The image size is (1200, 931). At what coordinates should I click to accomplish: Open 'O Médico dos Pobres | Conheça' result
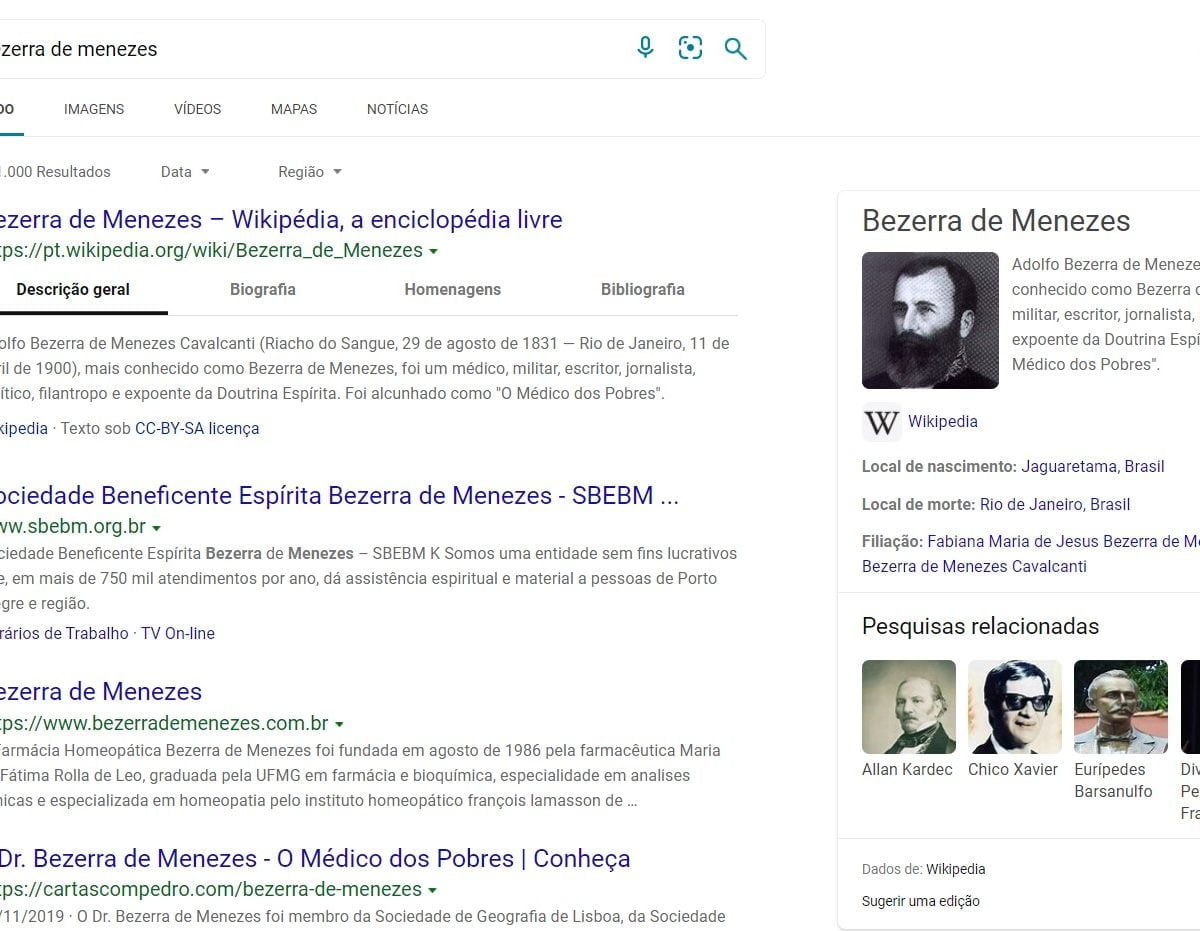coord(314,858)
